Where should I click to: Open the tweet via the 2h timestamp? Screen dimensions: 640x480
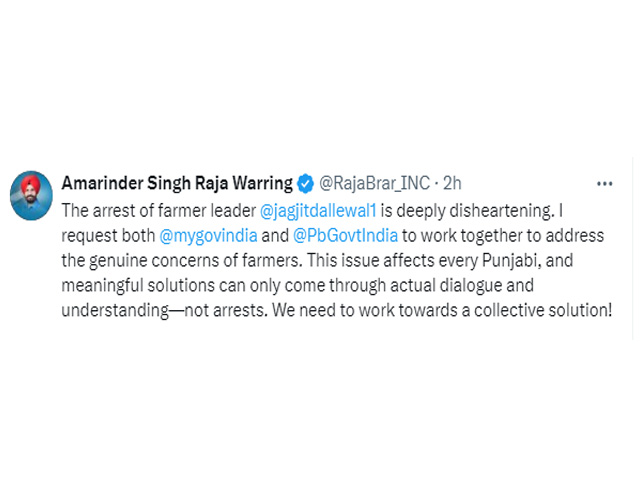[452, 183]
